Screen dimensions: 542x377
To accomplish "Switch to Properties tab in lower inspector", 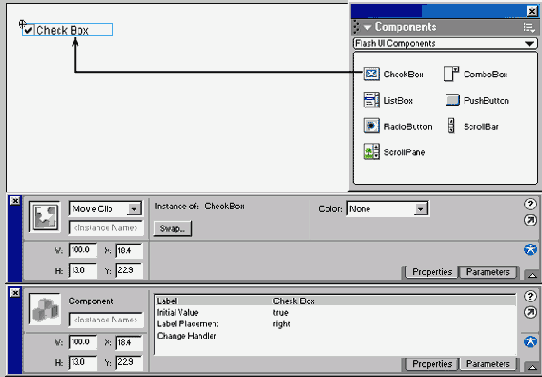I will pos(432,364).
